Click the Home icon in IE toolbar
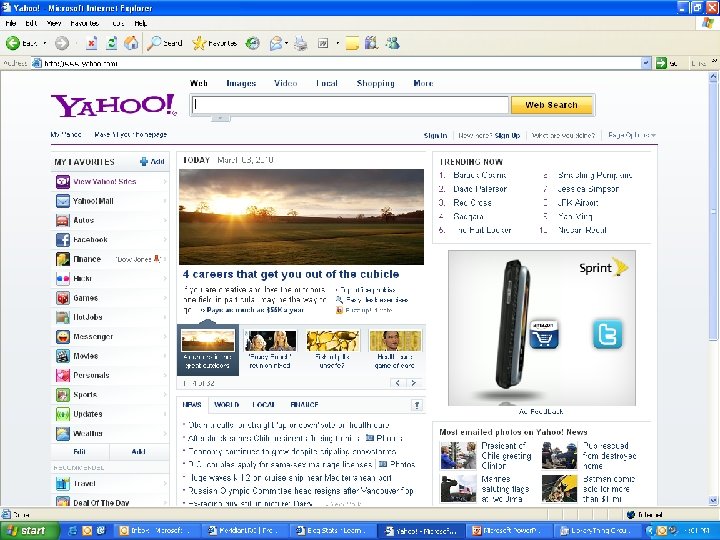The image size is (720, 540). pyautogui.click(x=131, y=43)
